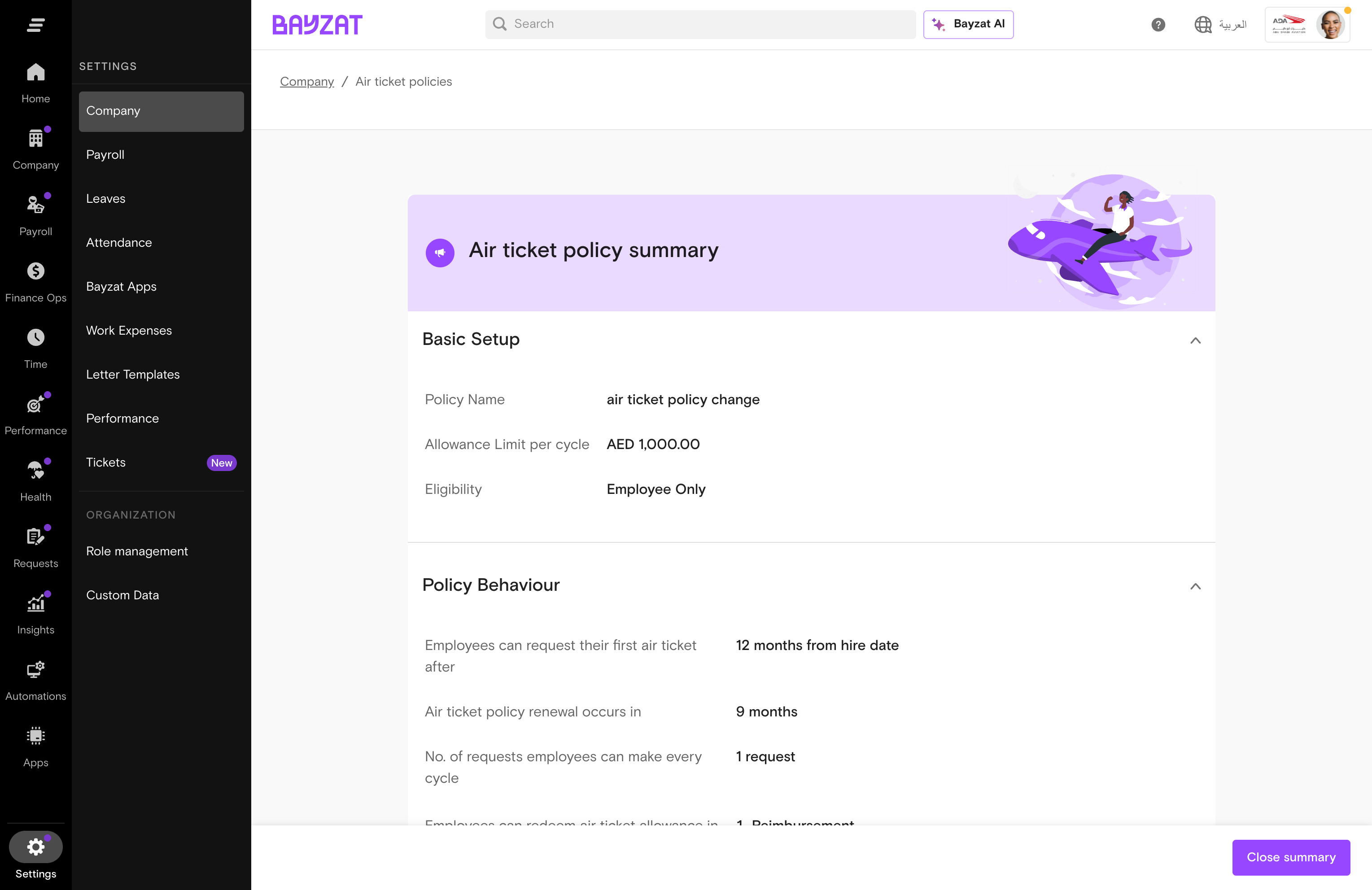This screenshot has height=890, width=1372.
Task: Click the 'Air ticket policy summary' heading
Action: click(593, 250)
